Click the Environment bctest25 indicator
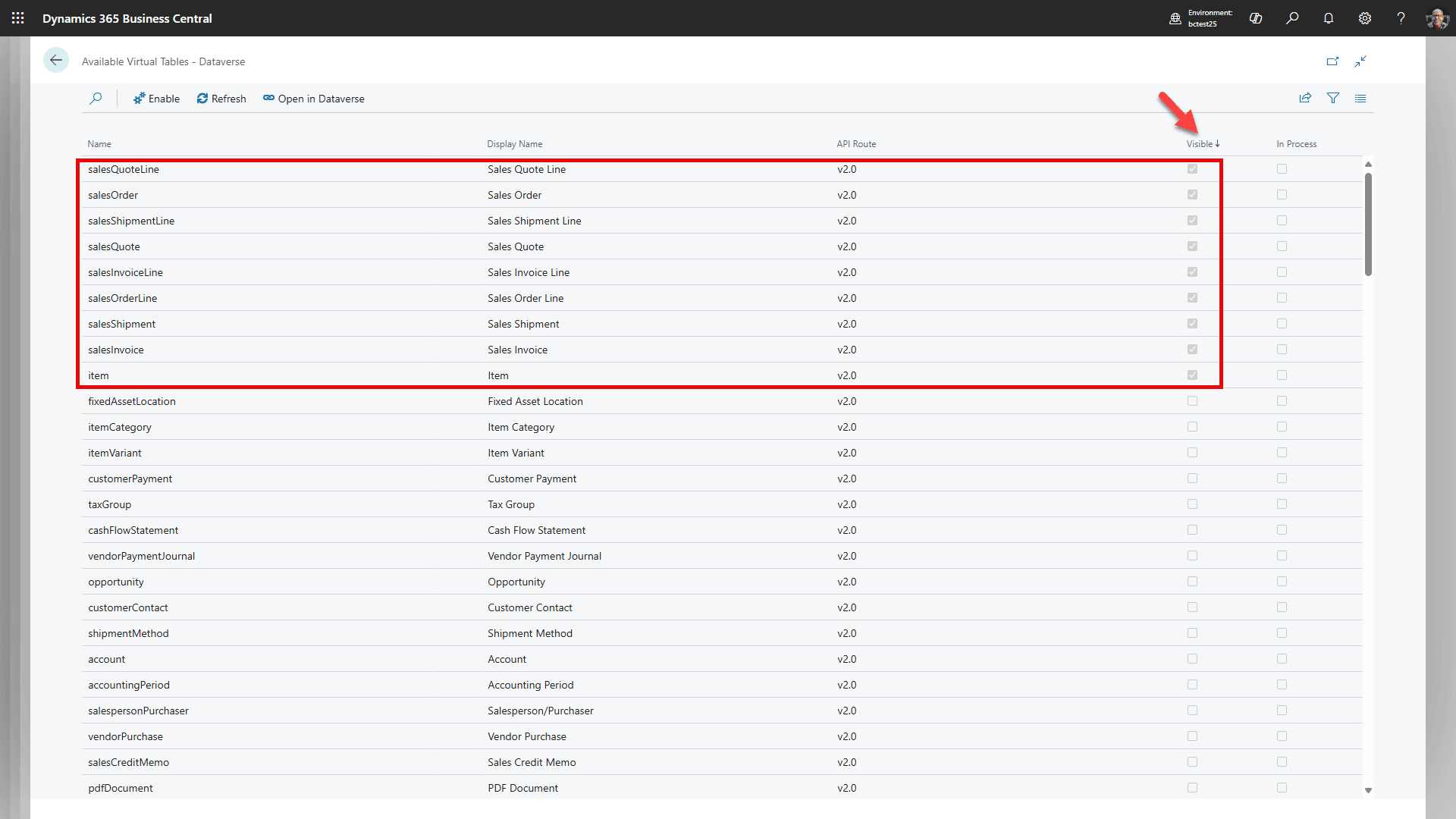Image resolution: width=1456 pixels, height=819 pixels. pos(1201,18)
